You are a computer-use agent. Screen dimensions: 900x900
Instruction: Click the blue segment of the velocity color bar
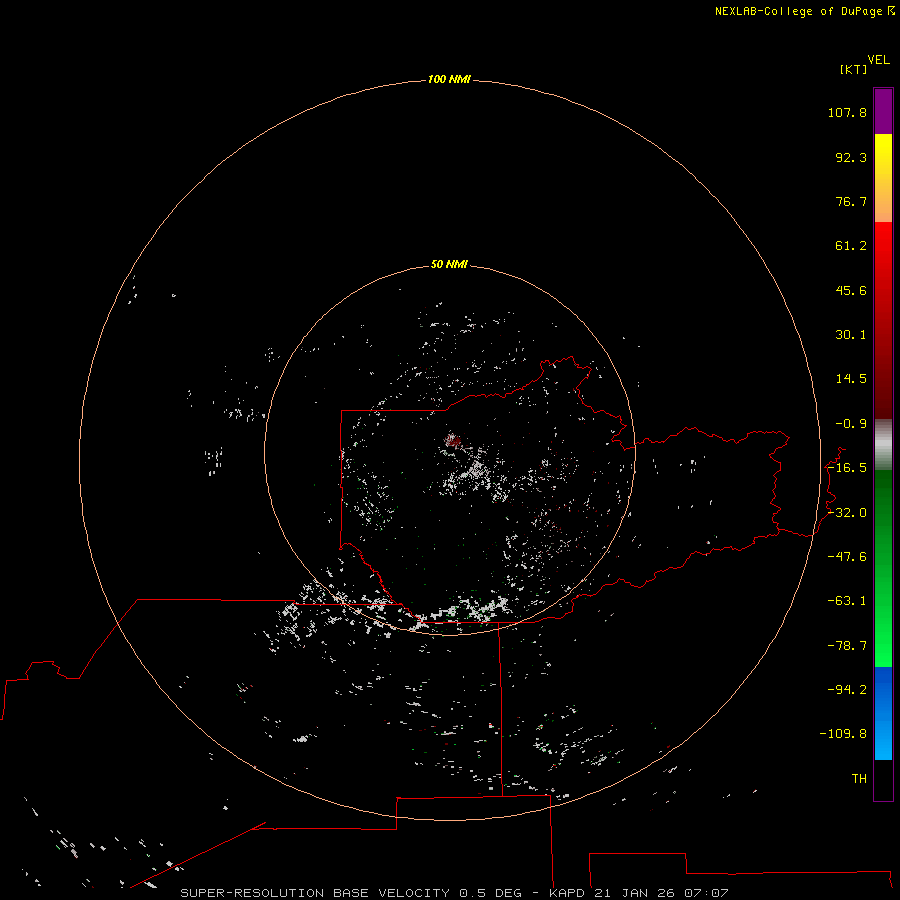coord(883,713)
